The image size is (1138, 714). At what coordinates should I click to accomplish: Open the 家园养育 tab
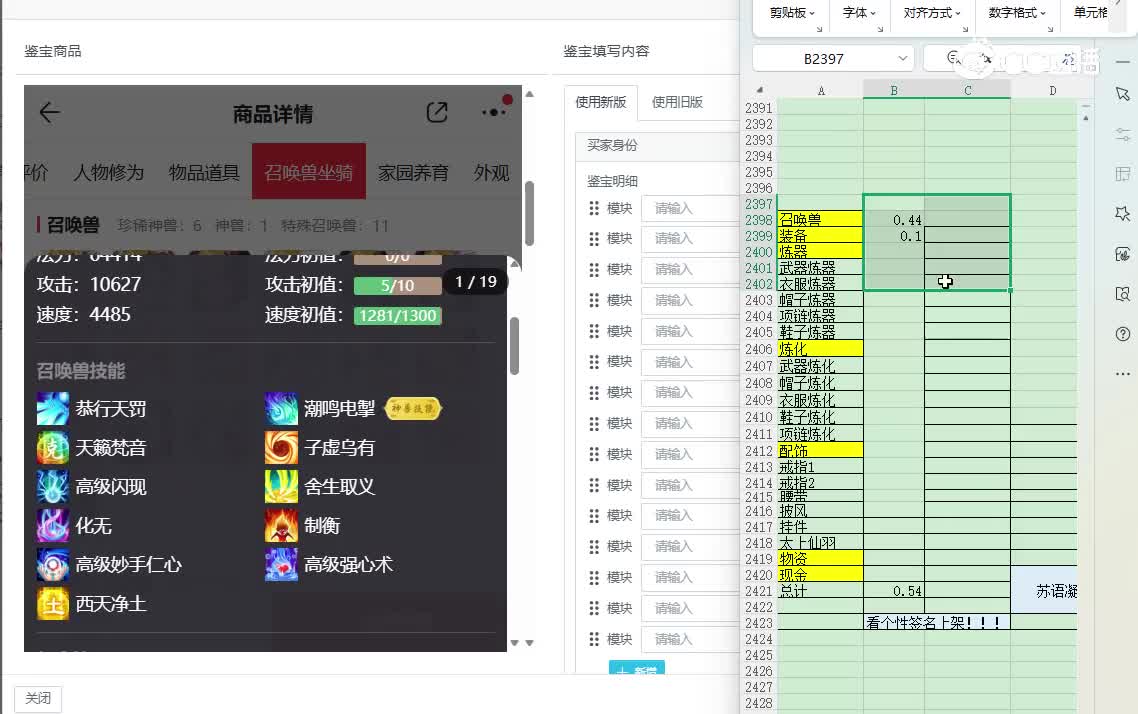click(413, 173)
